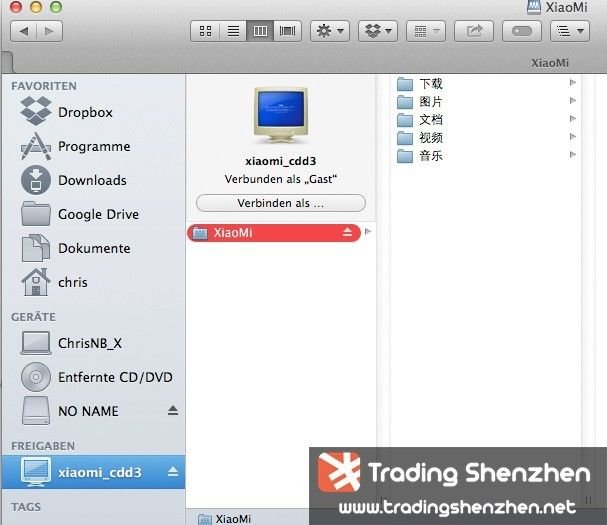Switch to icon view

tap(205, 31)
